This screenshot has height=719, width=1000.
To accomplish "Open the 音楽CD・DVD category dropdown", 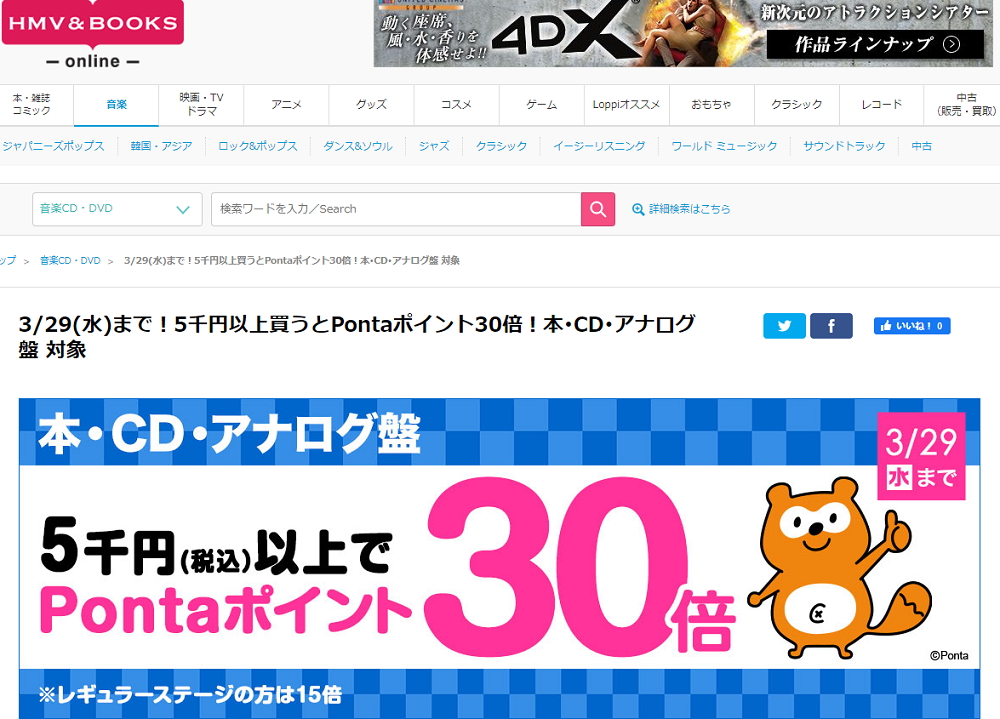I will 117,209.
